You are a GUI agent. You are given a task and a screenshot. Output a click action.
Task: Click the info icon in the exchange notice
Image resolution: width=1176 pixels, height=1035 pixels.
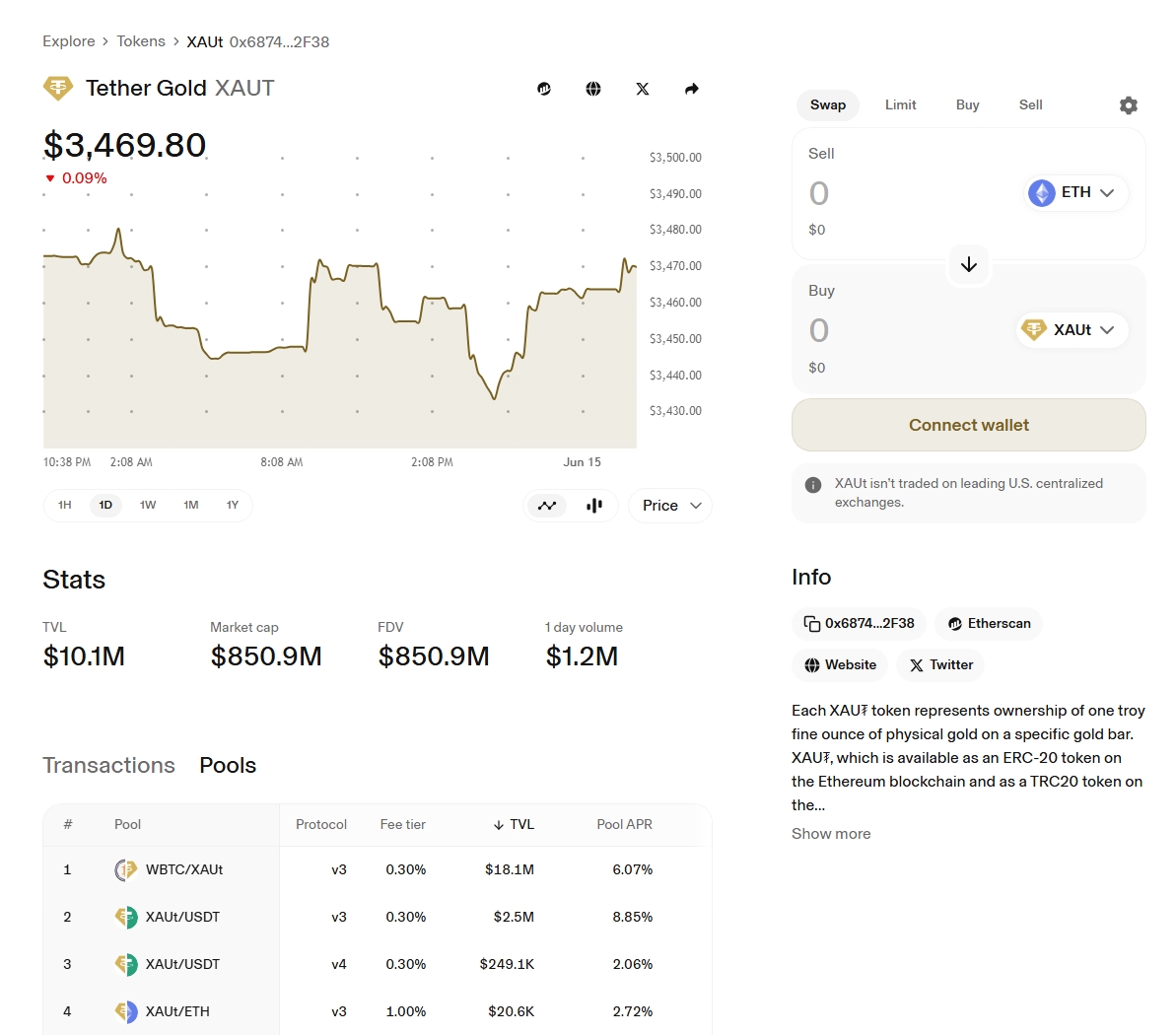[813, 485]
